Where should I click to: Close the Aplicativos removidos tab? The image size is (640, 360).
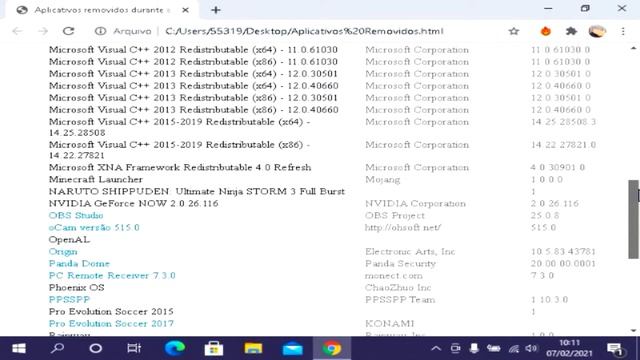[x=185, y=10]
